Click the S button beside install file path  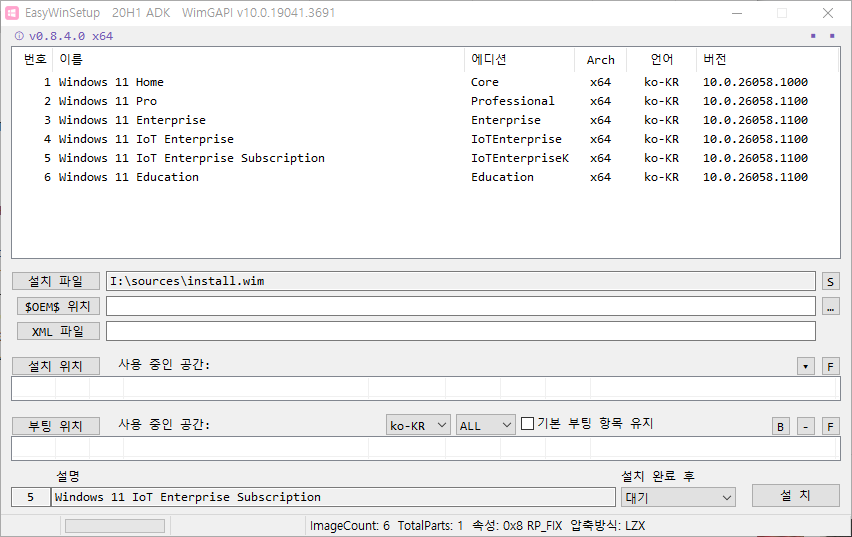coord(830,282)
